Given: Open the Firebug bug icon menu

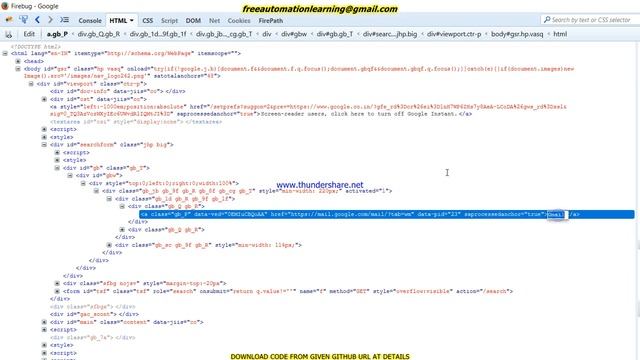Looking at the screenshot, I should tap(9, 20).
